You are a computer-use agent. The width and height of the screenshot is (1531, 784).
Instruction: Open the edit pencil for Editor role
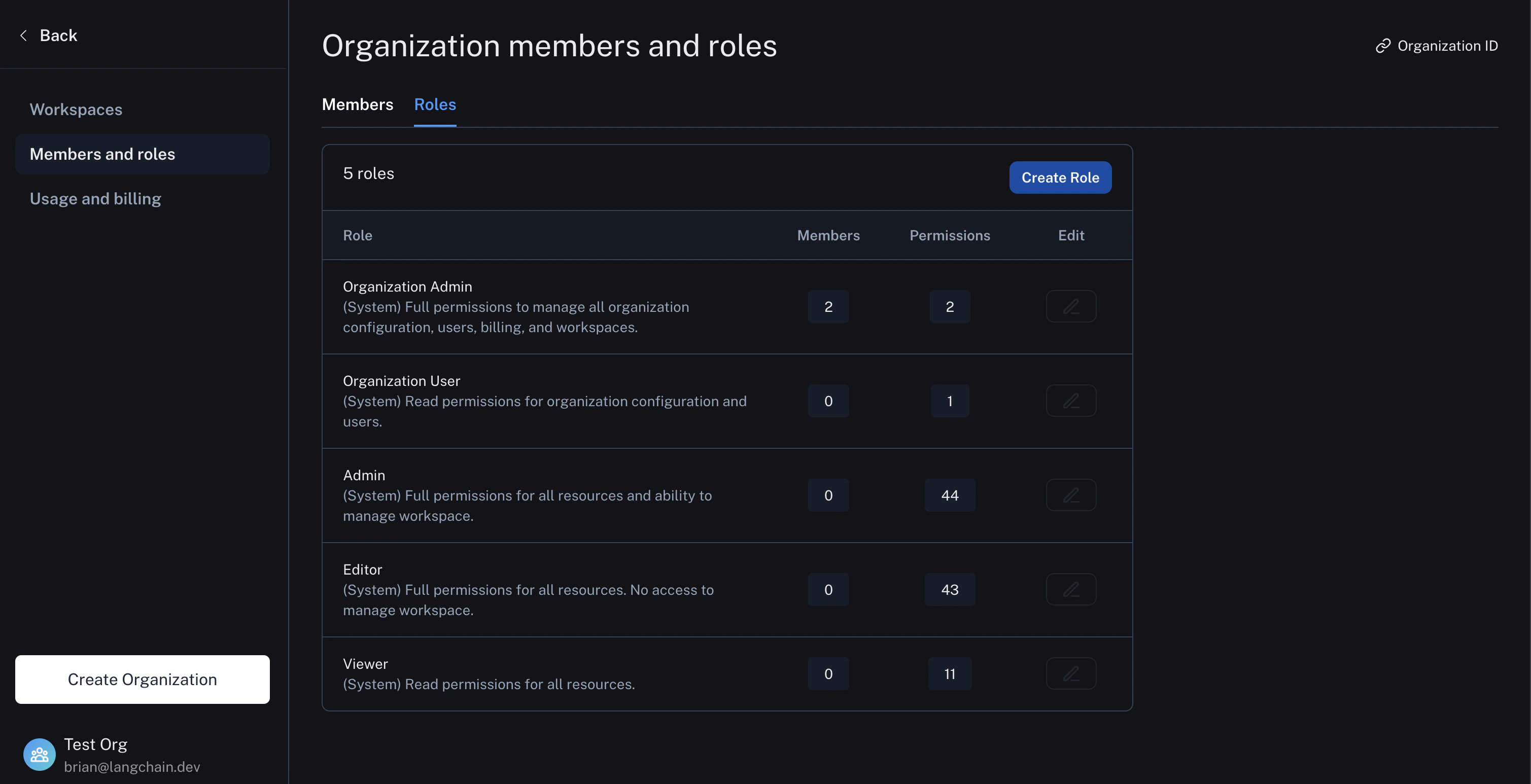pos(1070,589)
